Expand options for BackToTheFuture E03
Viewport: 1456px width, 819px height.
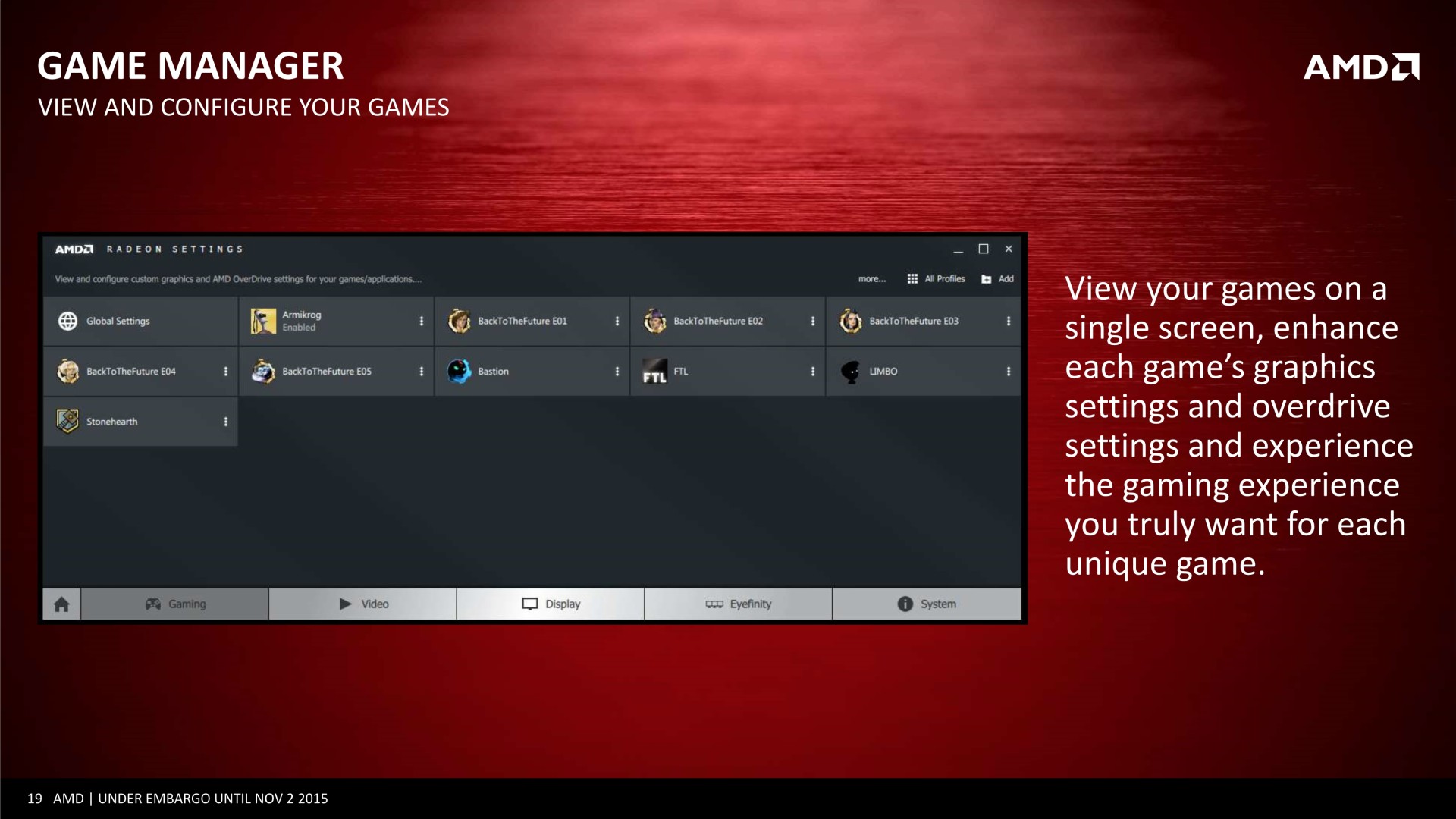point(1009,321)
